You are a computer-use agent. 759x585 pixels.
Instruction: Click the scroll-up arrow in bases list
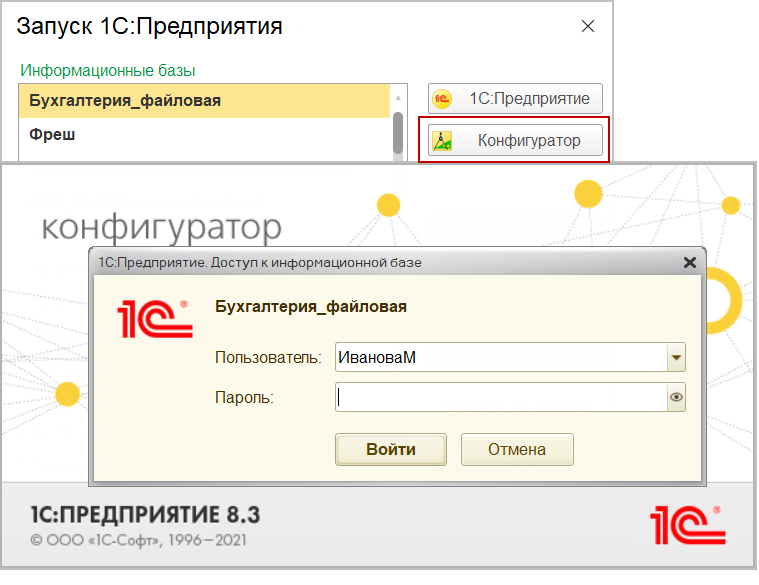tap(398, 98)
